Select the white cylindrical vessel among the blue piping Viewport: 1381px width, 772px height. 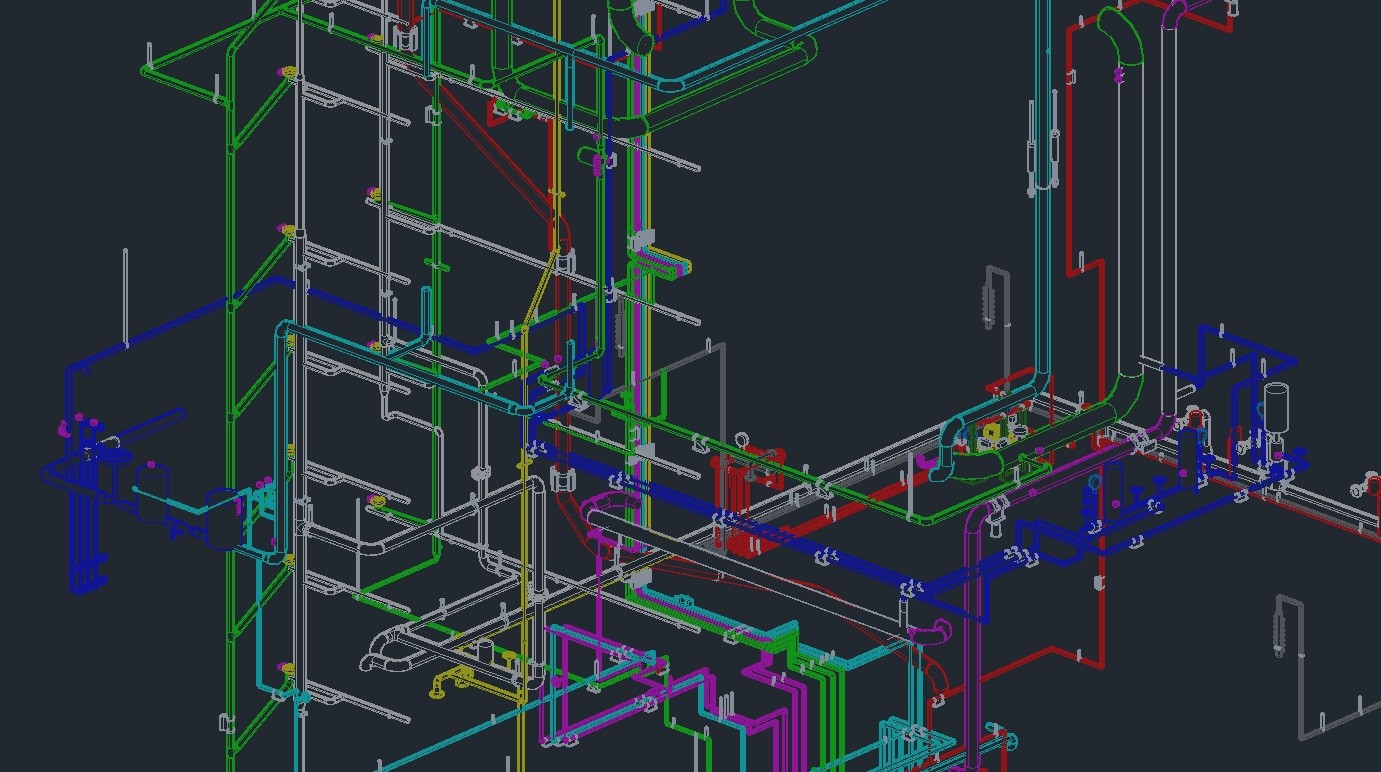pos(1276,406)
